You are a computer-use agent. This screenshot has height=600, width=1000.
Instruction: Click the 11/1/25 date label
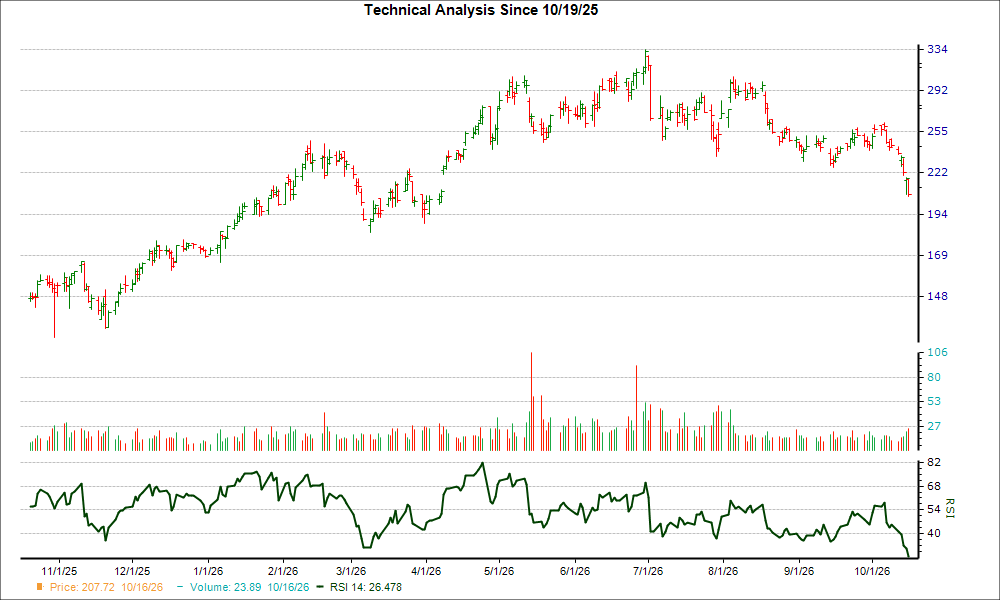tap(59, 571)
